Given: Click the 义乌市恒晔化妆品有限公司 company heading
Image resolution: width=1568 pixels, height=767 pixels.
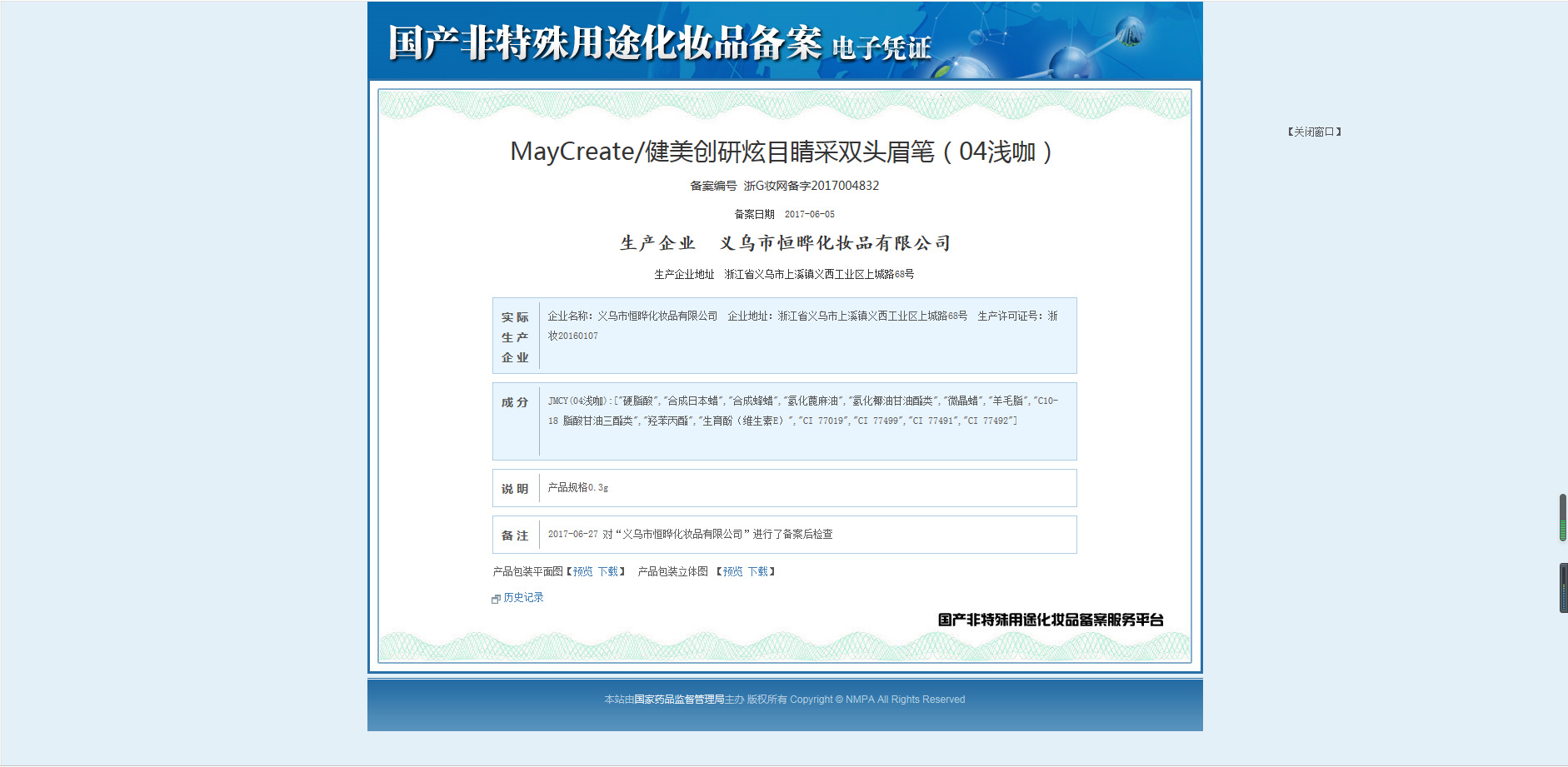Looking at the screenshot, I should (x=835, y=243).
